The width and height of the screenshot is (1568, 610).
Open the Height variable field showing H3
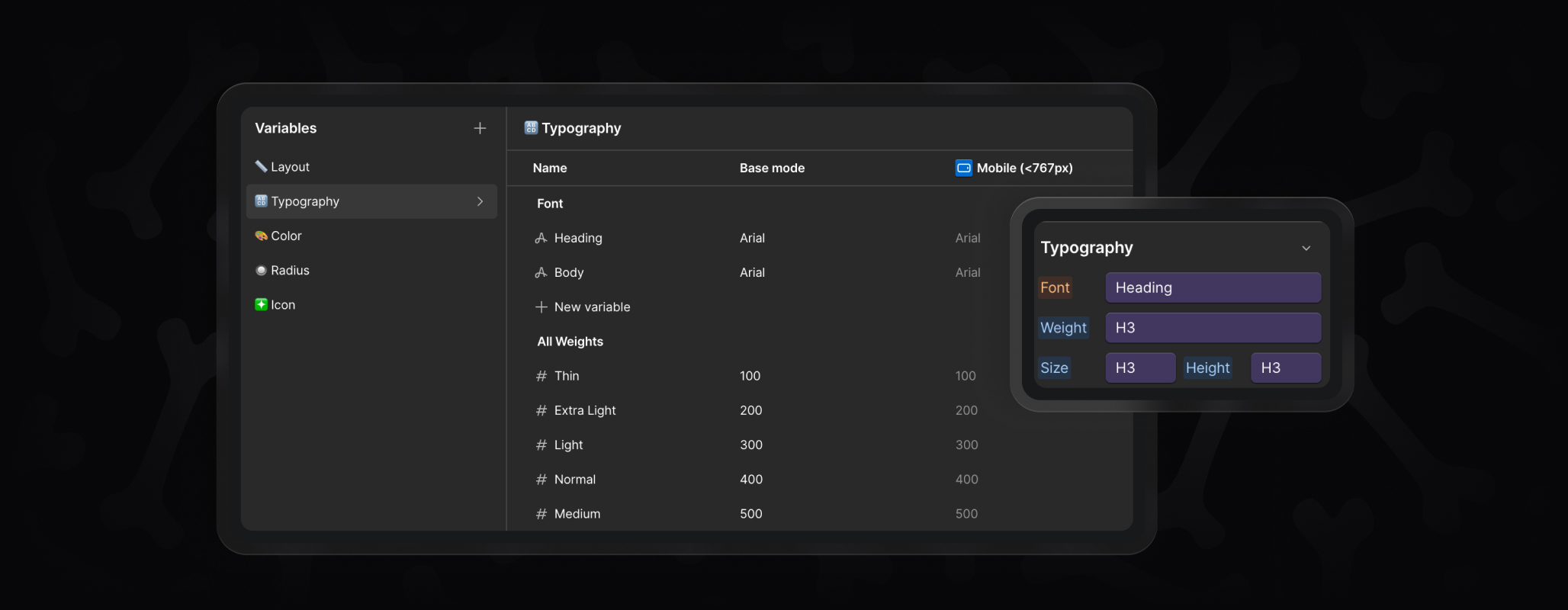pos(1286,368)
